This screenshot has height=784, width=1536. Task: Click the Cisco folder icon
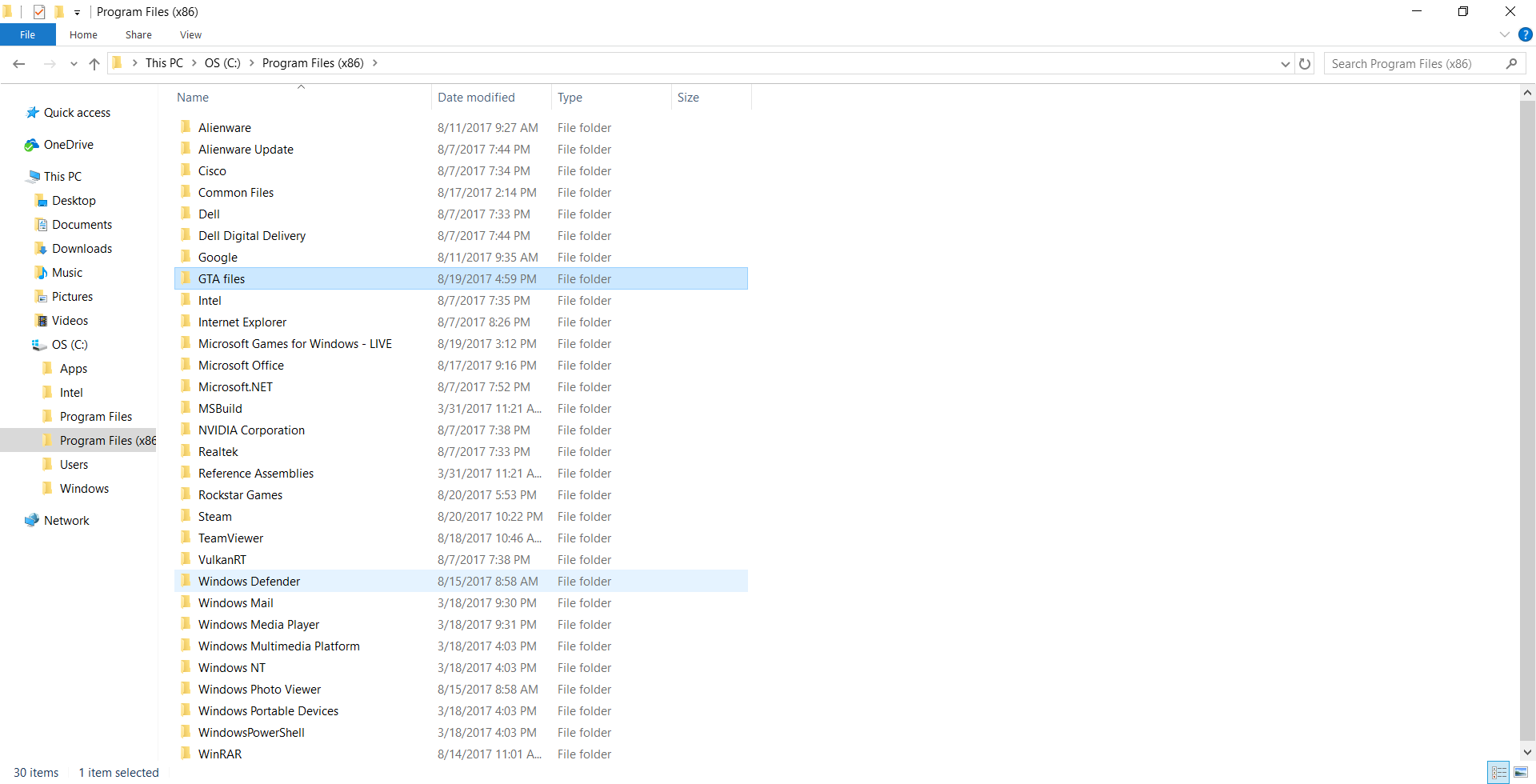tap(186, 170)
